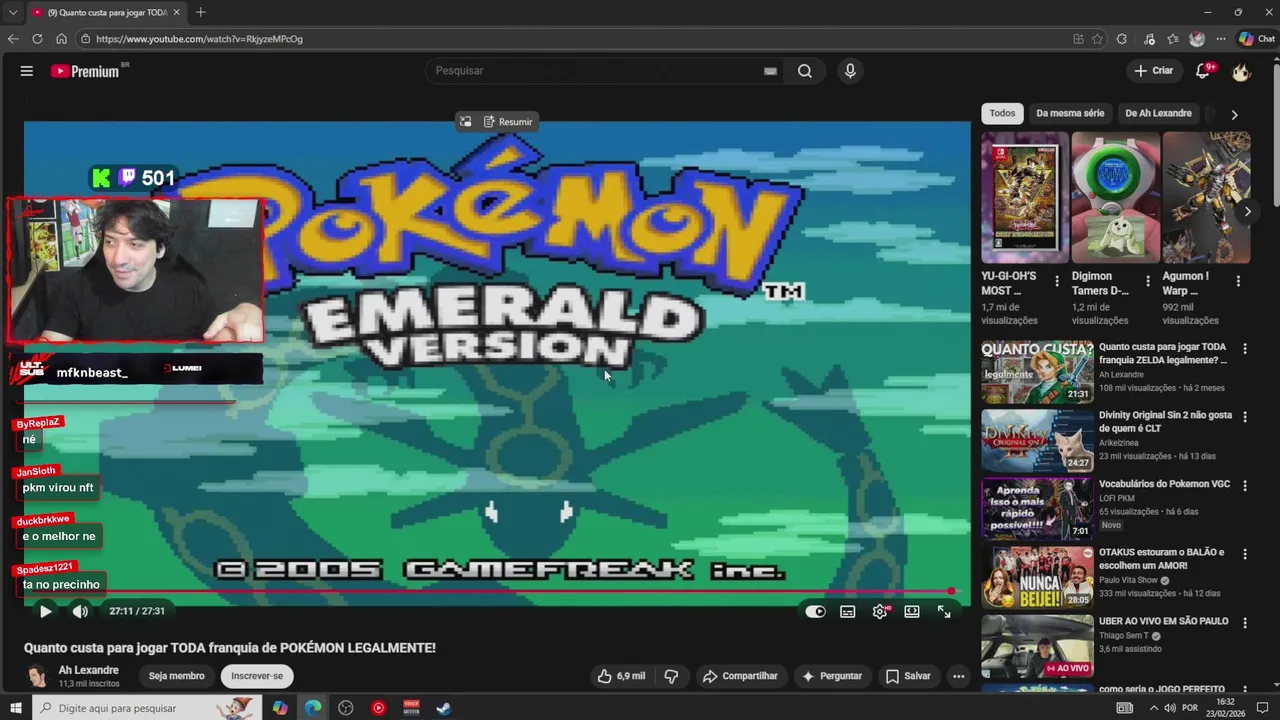Click the Perguntar button

pyautogui.click(x=831, y=676)
